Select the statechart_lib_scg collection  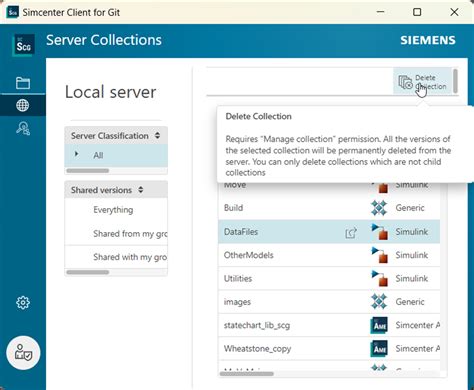[x=329, y=325]
